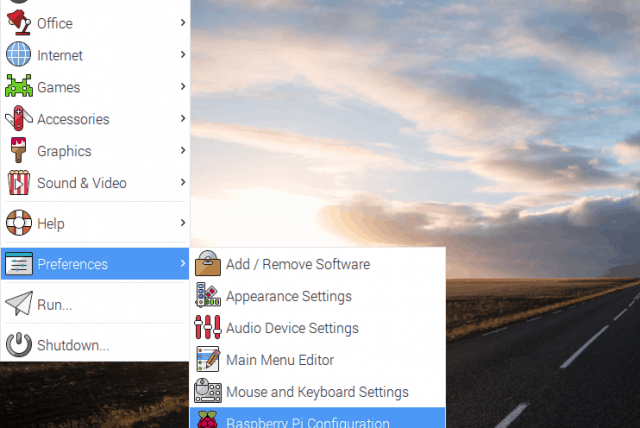640x428 pixels.
Task: Launch Appearance Settings
Action: (288, 297)
